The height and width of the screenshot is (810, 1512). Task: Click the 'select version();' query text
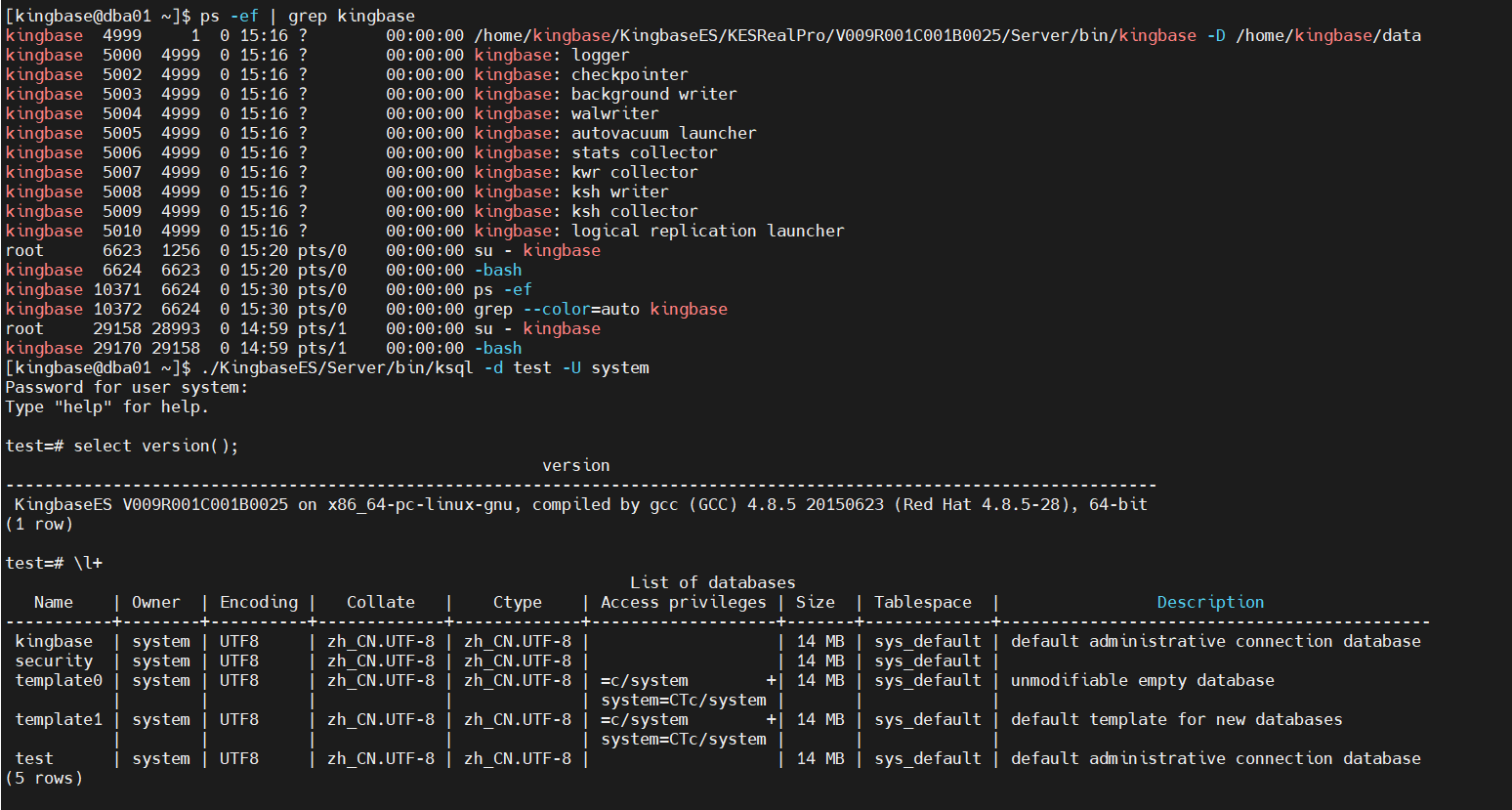[x=156, y=446]
